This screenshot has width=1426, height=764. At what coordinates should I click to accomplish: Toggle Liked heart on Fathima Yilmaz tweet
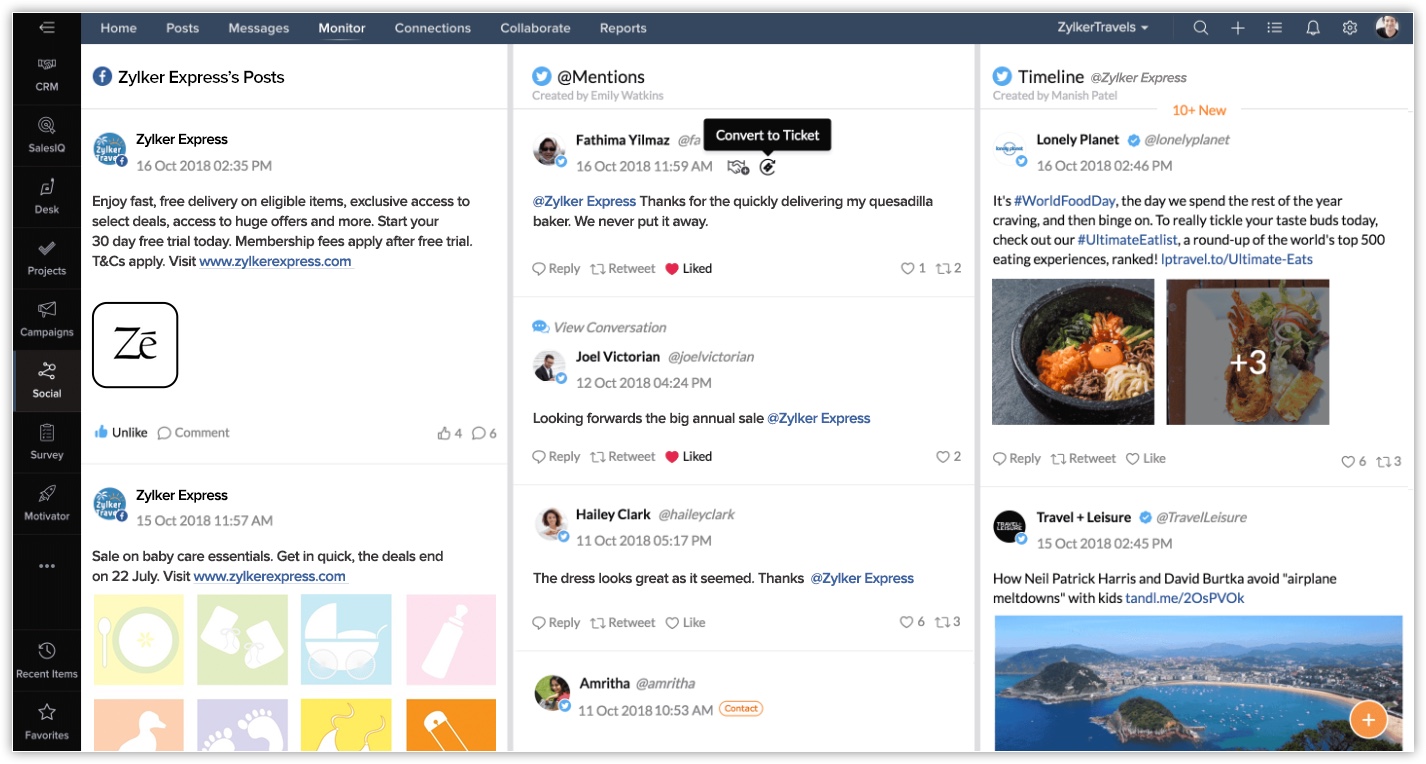point(688,268)
